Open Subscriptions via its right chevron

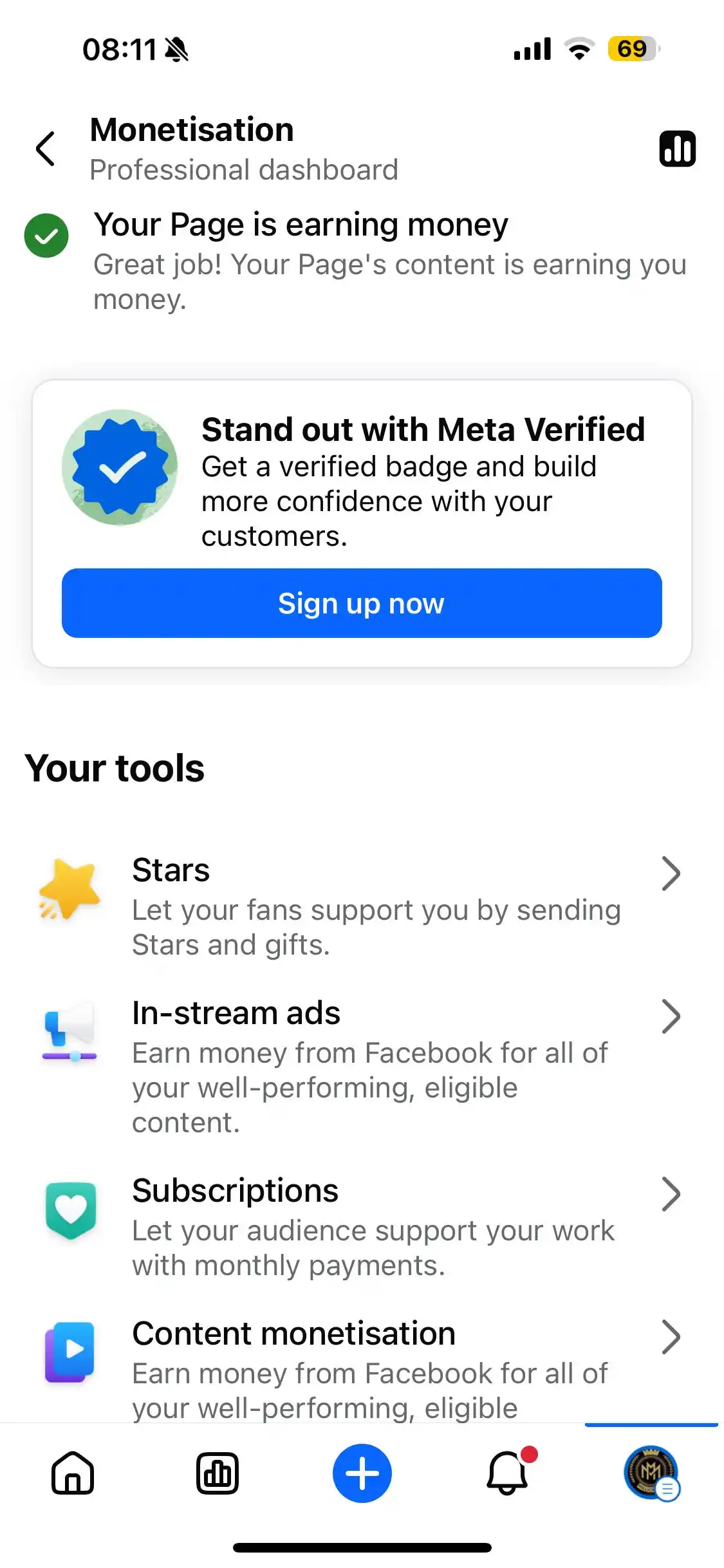pyautogui.click(x=671, y=1194)
